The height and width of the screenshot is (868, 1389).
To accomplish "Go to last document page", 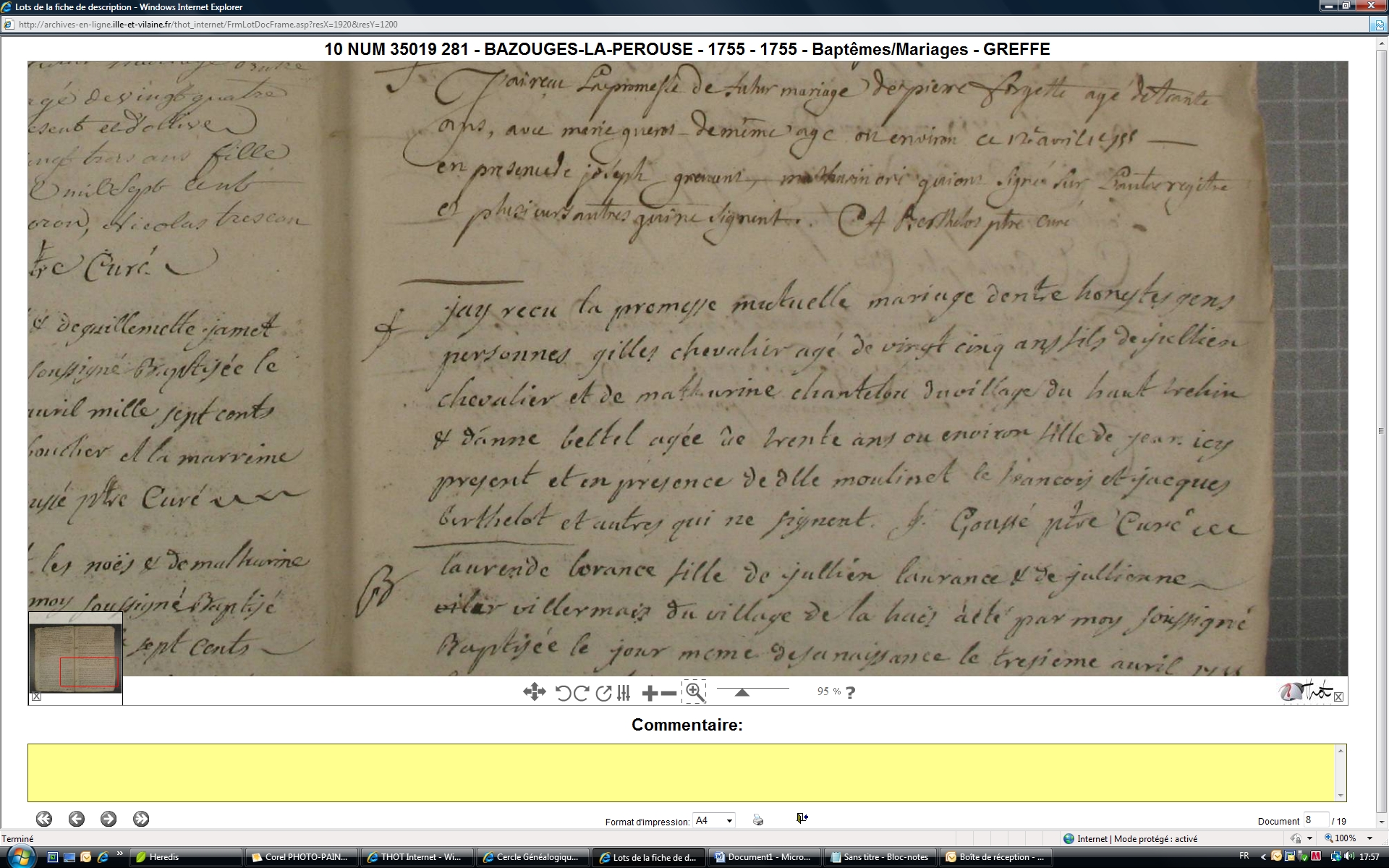I will tap(141, 819).
